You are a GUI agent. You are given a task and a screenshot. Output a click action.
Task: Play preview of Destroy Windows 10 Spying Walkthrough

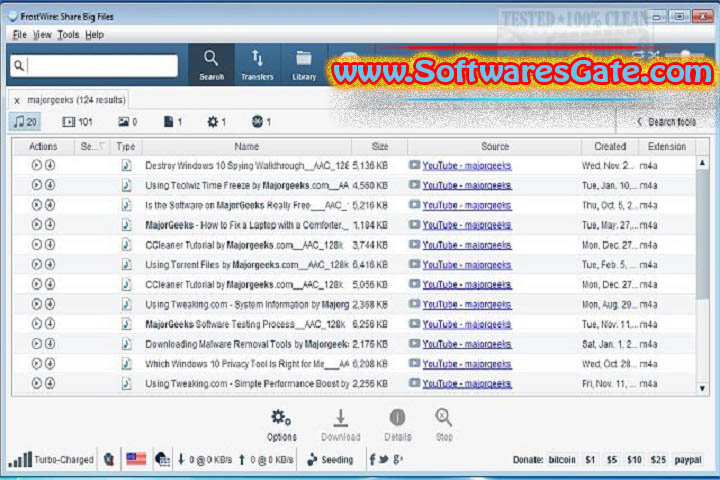point(37,165)
